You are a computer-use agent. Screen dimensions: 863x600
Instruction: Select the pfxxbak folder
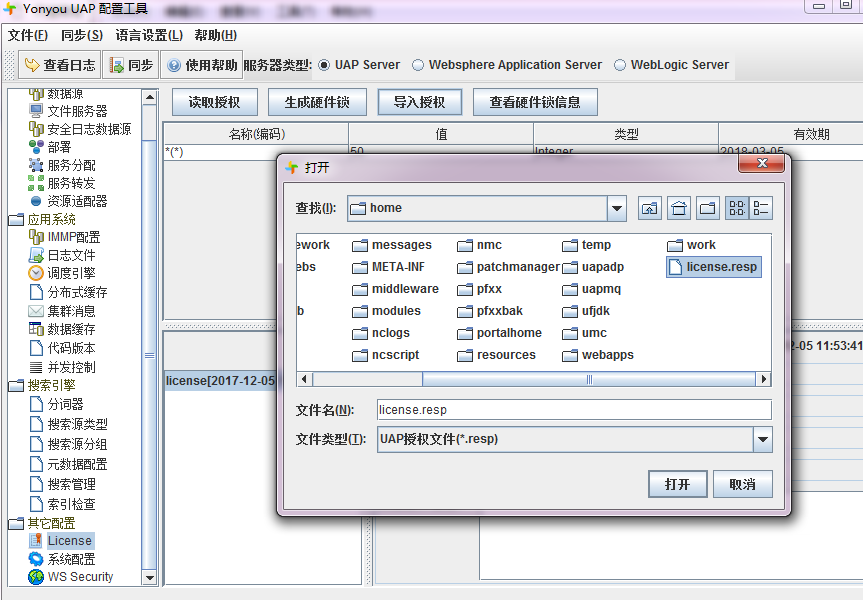pos(490,311)
